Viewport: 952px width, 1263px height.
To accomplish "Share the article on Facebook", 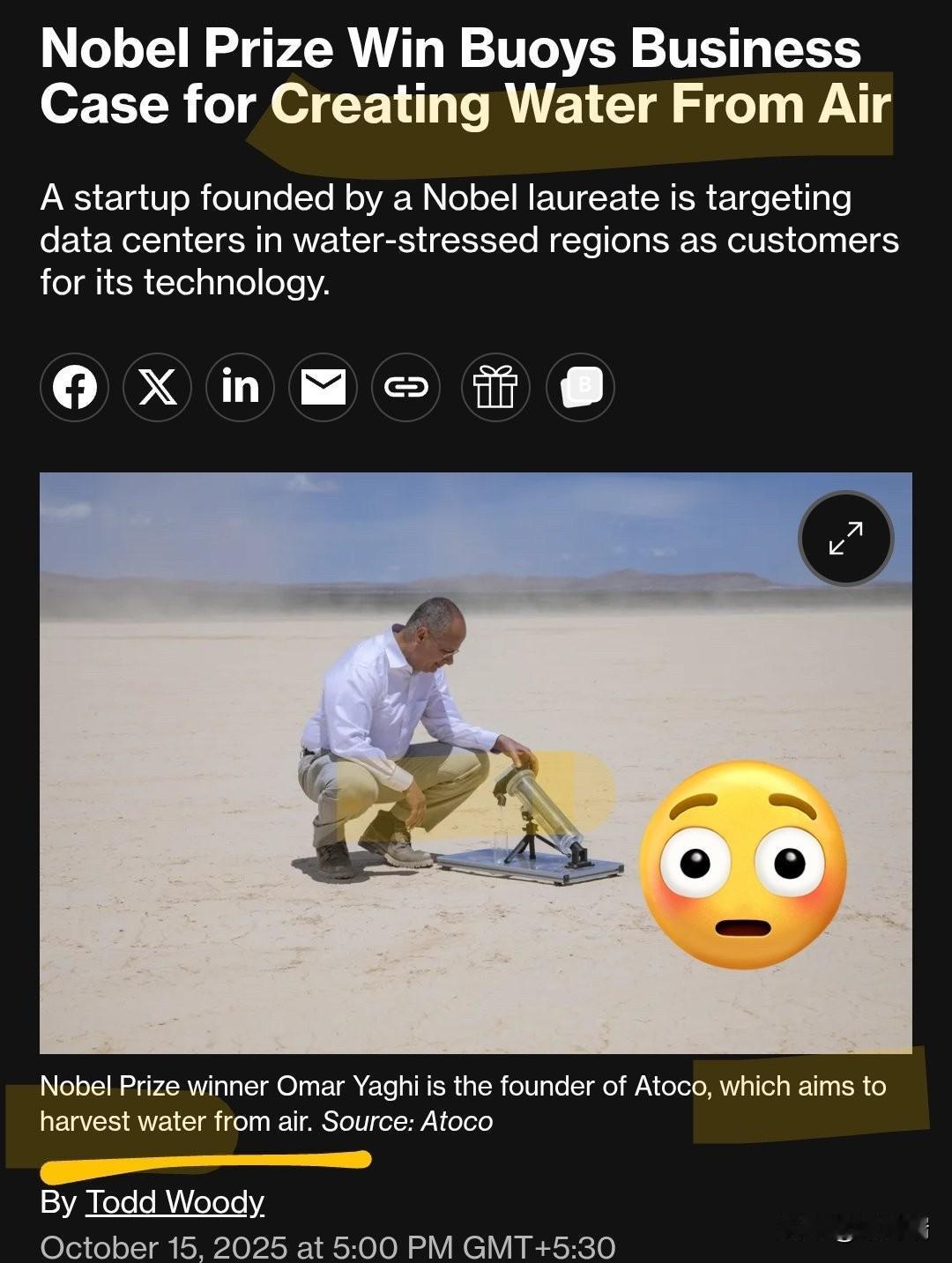I will coord(74,386).
